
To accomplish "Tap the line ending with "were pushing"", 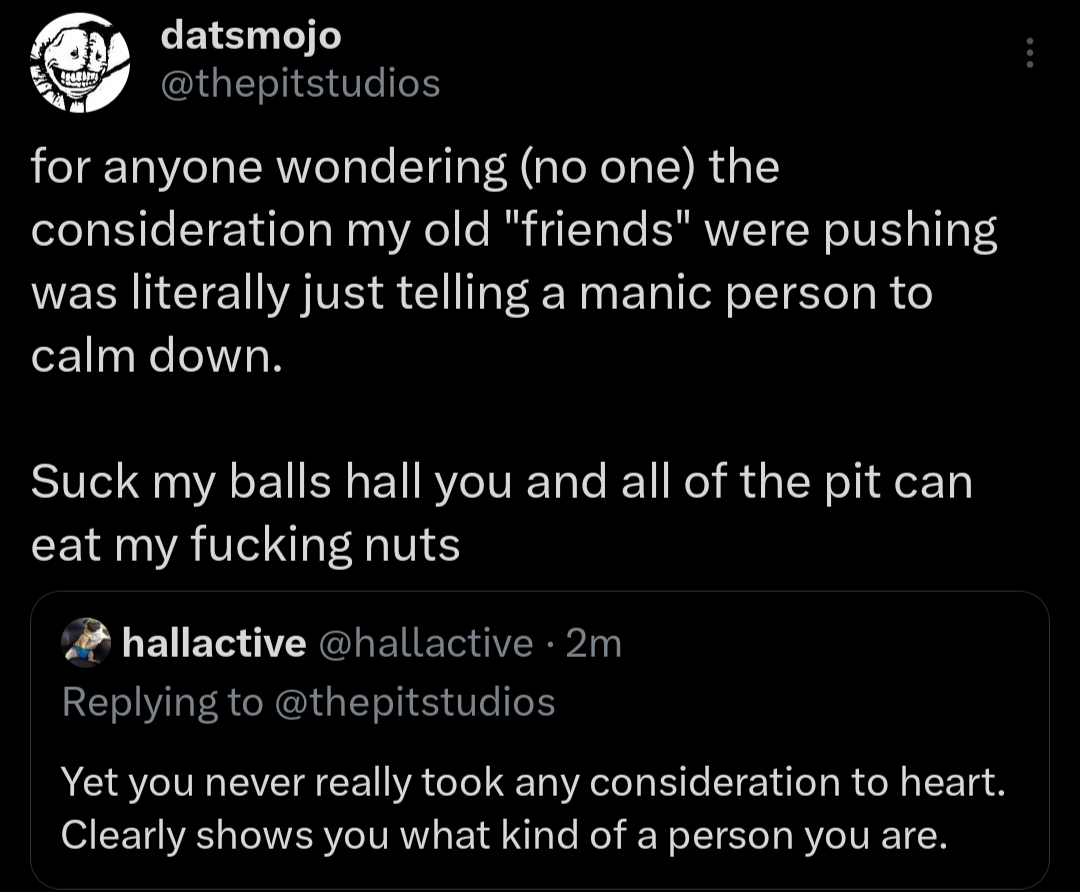I will pos(514,231).
